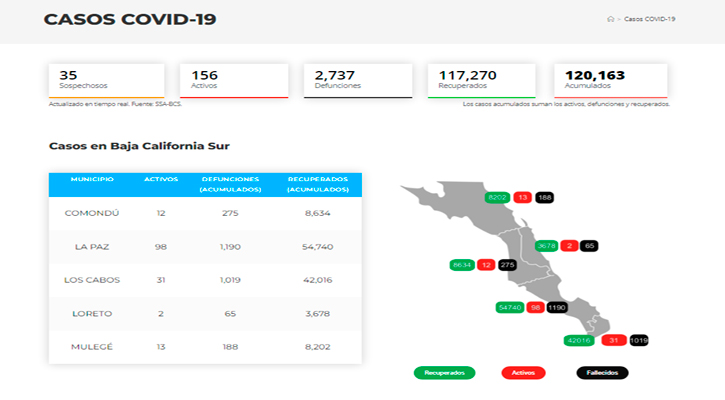Click the black 1019 deaths badge on map
This screenshot has width=725, height=400.
click(x=640, y=340)
